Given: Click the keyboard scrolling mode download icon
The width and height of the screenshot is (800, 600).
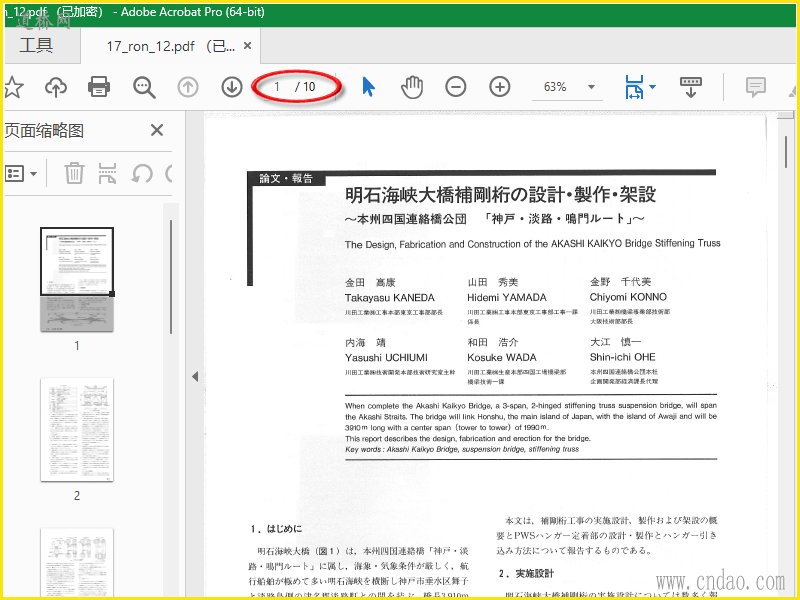Looking at the screenshot, I should [x=691, y=87].
